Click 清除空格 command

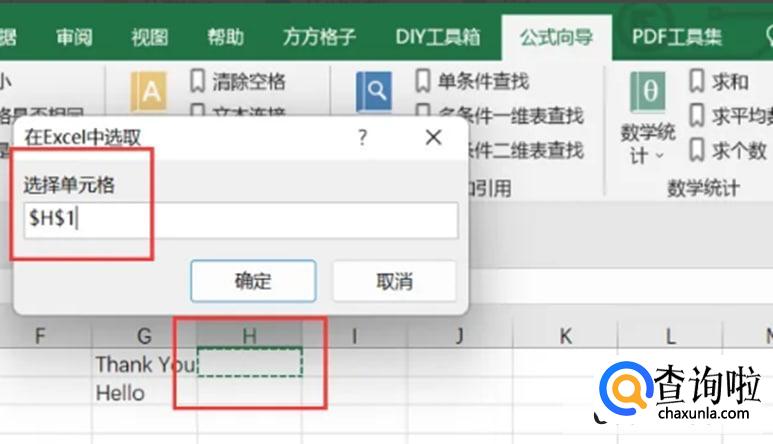point(239,81)
